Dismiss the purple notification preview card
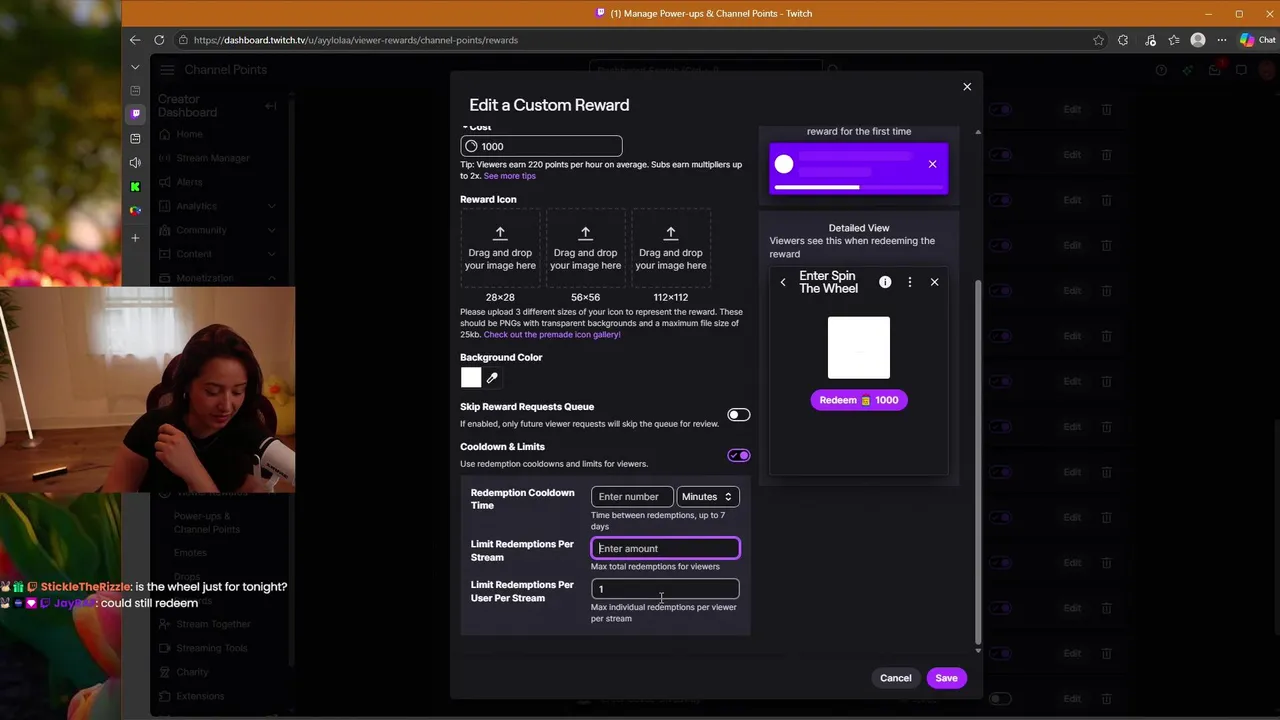1280x720 pixels. pos(932,164)
